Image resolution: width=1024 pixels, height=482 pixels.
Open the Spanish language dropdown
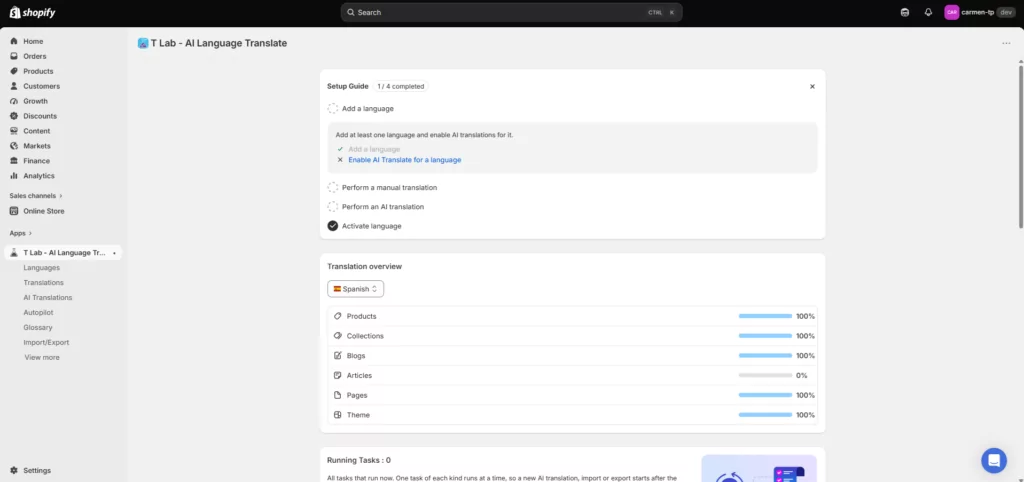click(355, 289)
